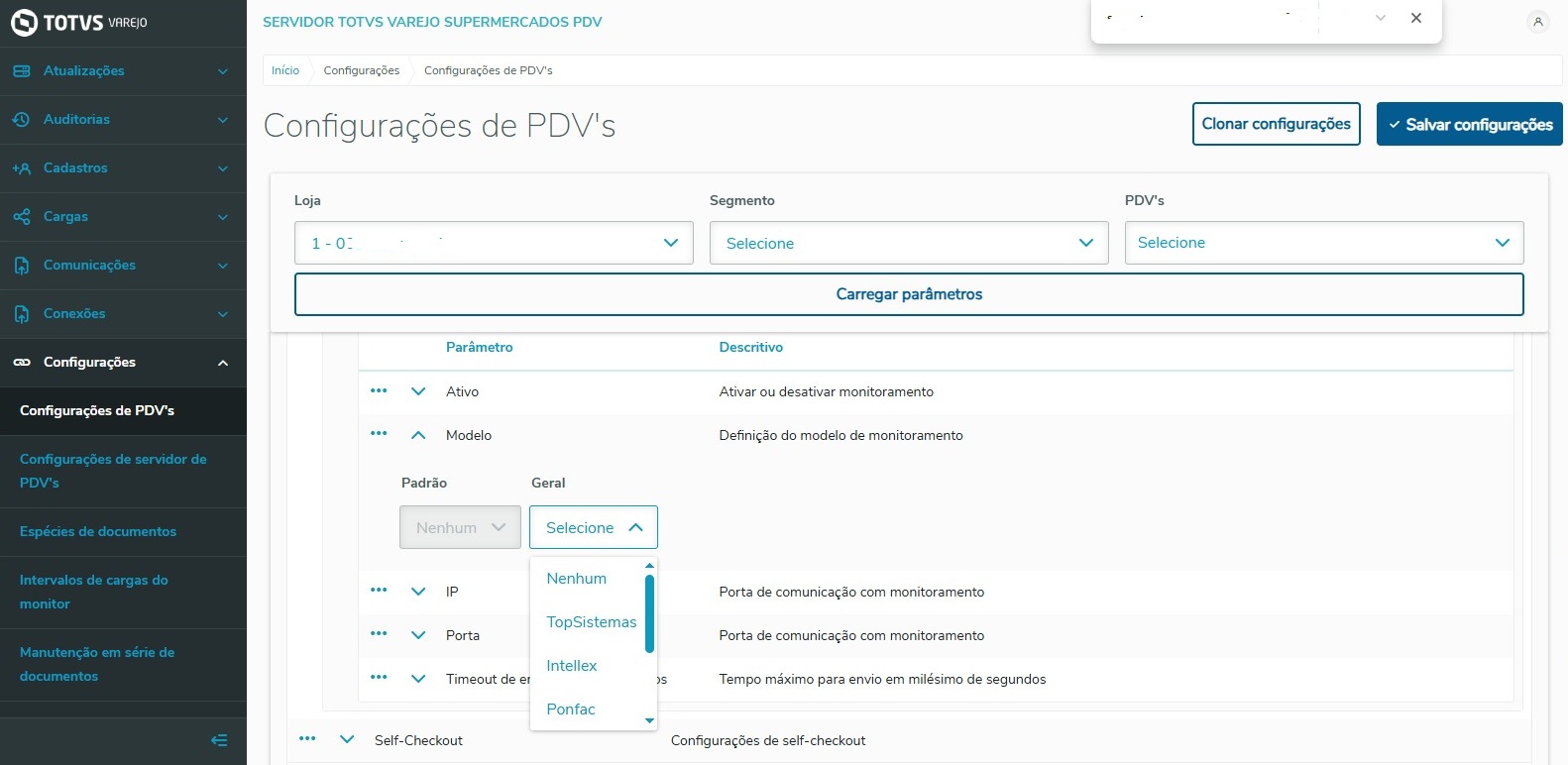Open Configurações de PDV's sidebar item
Screen dimensions: 1568x765
tap(123, 411)
